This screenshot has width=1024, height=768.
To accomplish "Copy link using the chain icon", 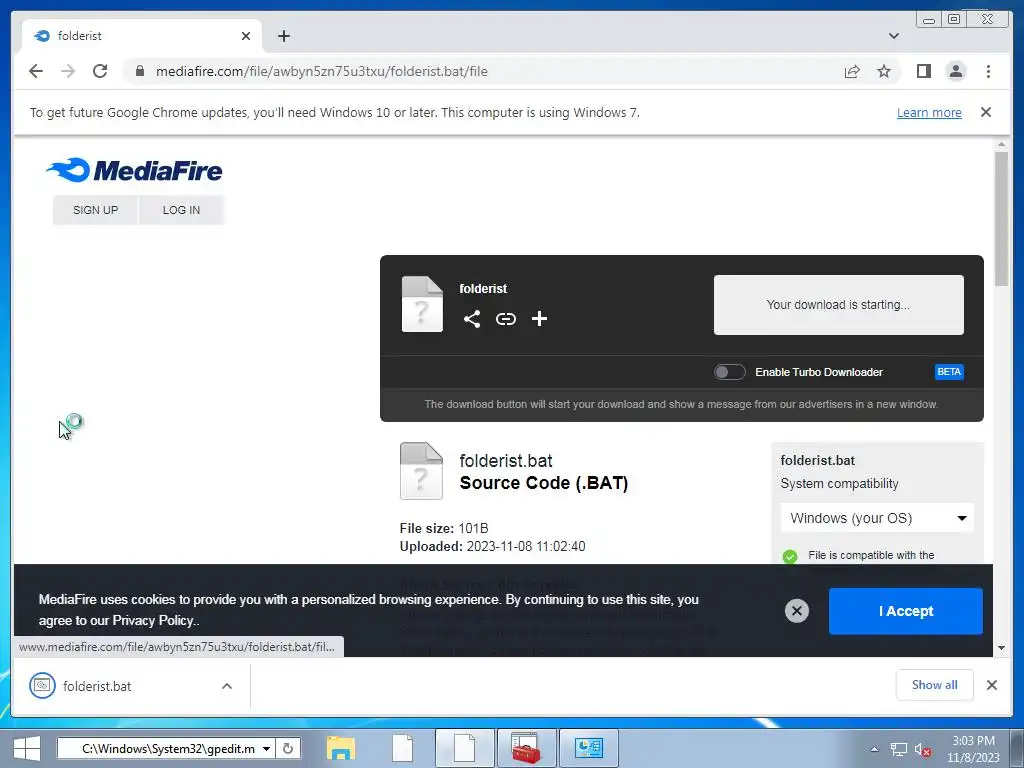I will (x=505, y=319).
